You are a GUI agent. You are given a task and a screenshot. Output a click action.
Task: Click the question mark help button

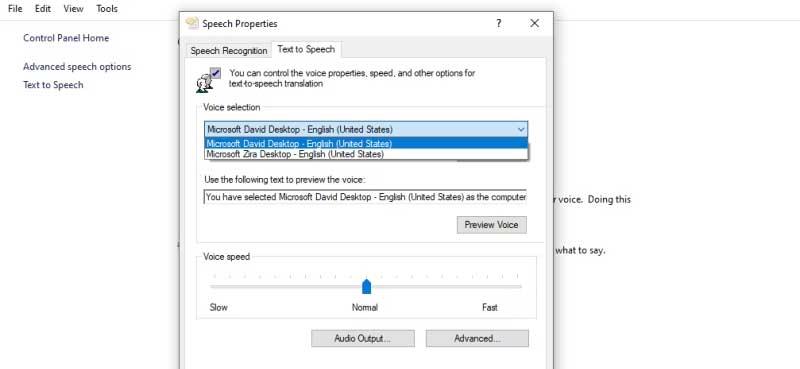click(x=498, y=23)
